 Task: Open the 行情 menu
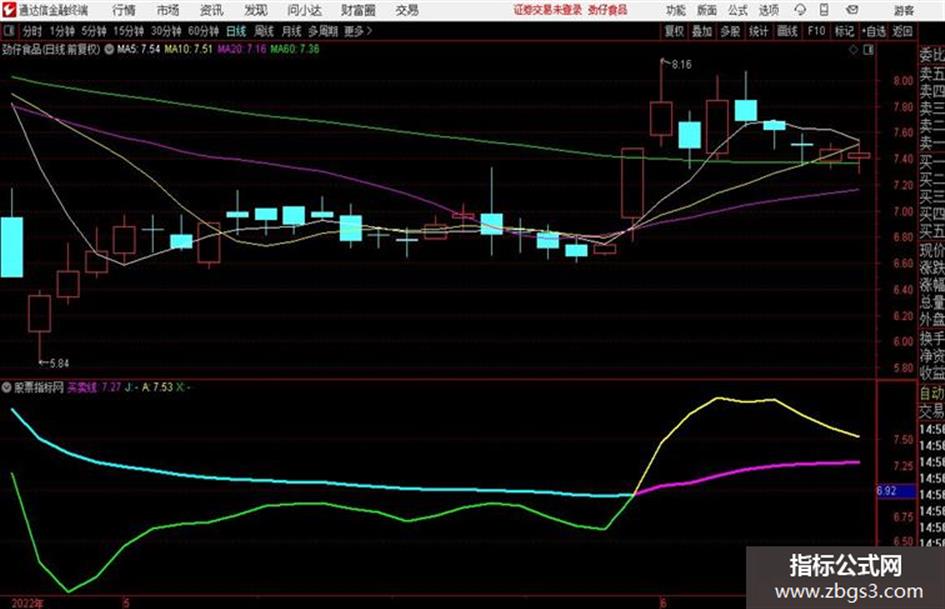coord(124,10)
